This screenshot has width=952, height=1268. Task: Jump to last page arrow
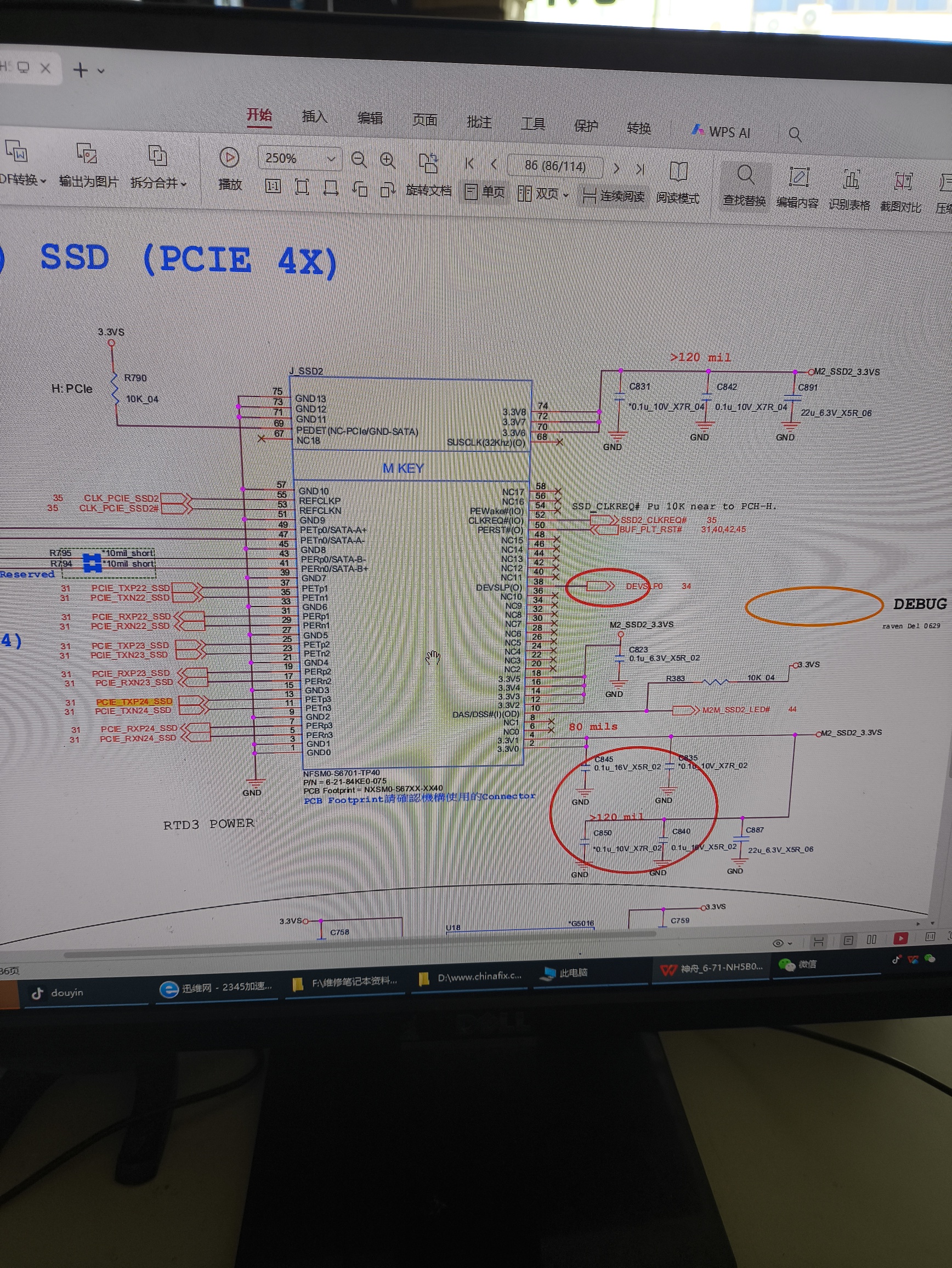(x=641, y=169)
